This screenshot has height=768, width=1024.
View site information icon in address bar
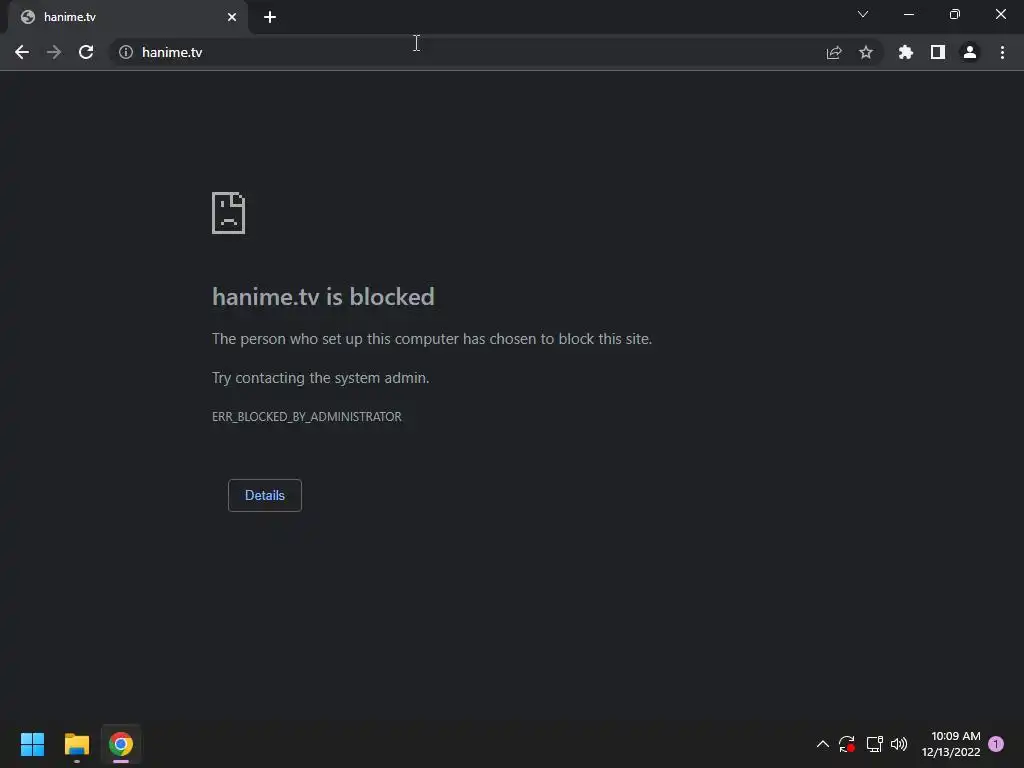point(126,52)
